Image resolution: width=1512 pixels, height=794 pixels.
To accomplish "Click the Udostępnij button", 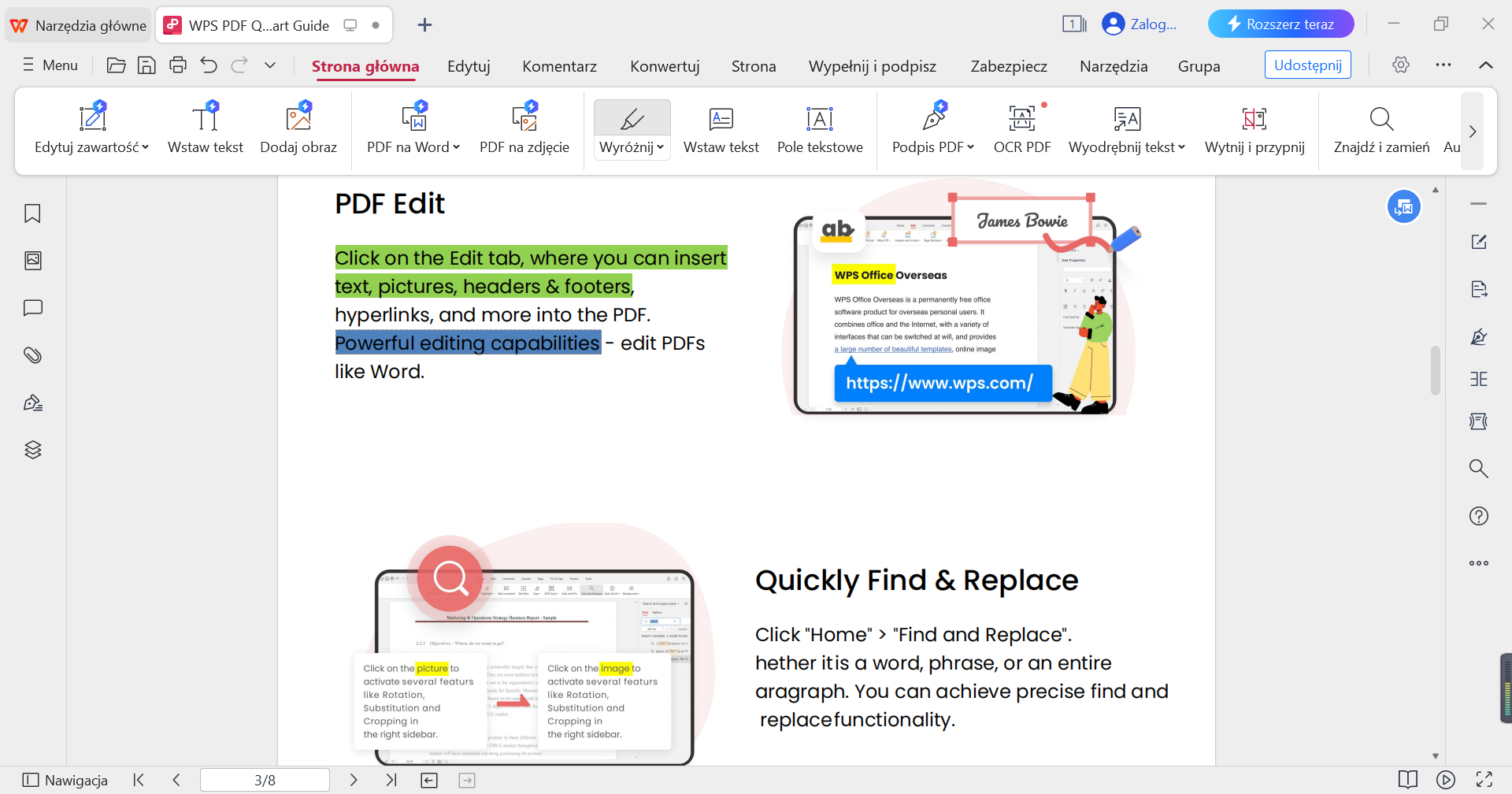I will (x=1307, y=65).
